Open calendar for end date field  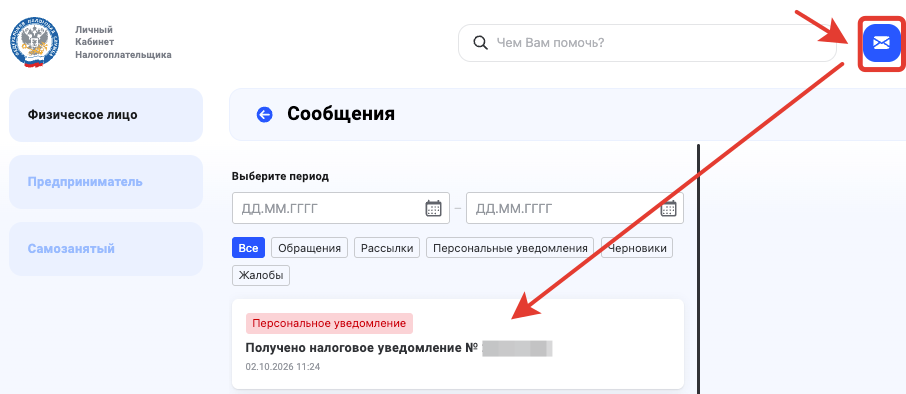click(669, 208)
